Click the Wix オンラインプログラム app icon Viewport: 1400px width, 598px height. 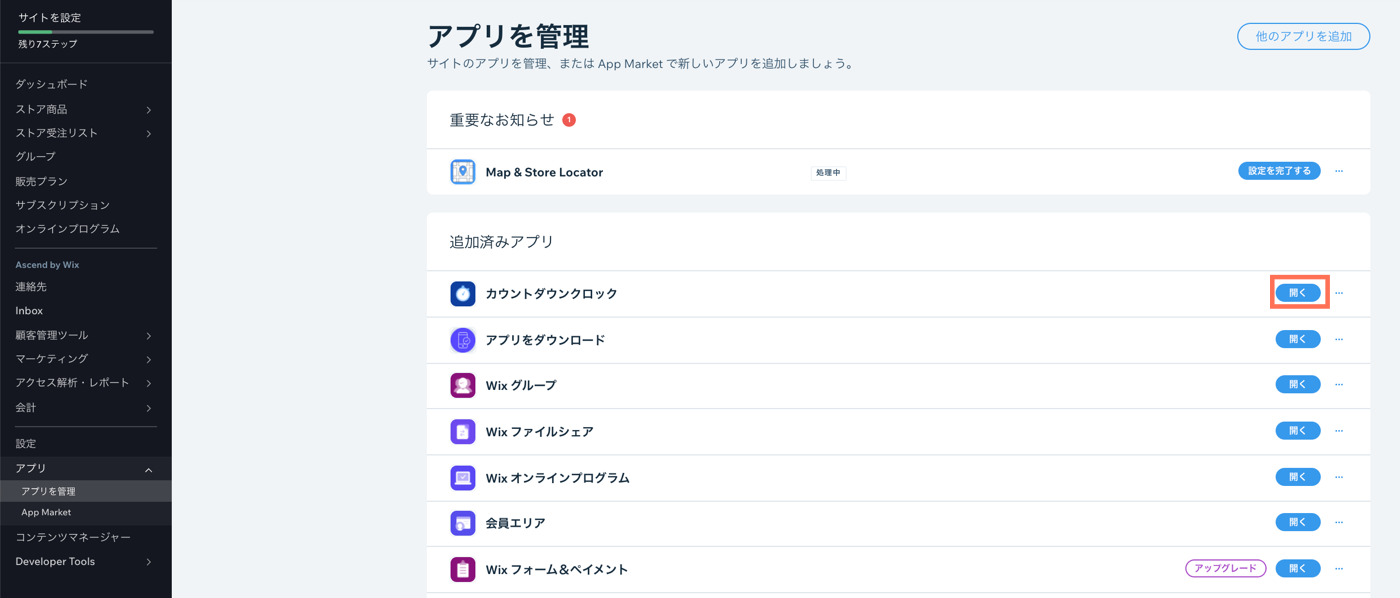point(462,478)
